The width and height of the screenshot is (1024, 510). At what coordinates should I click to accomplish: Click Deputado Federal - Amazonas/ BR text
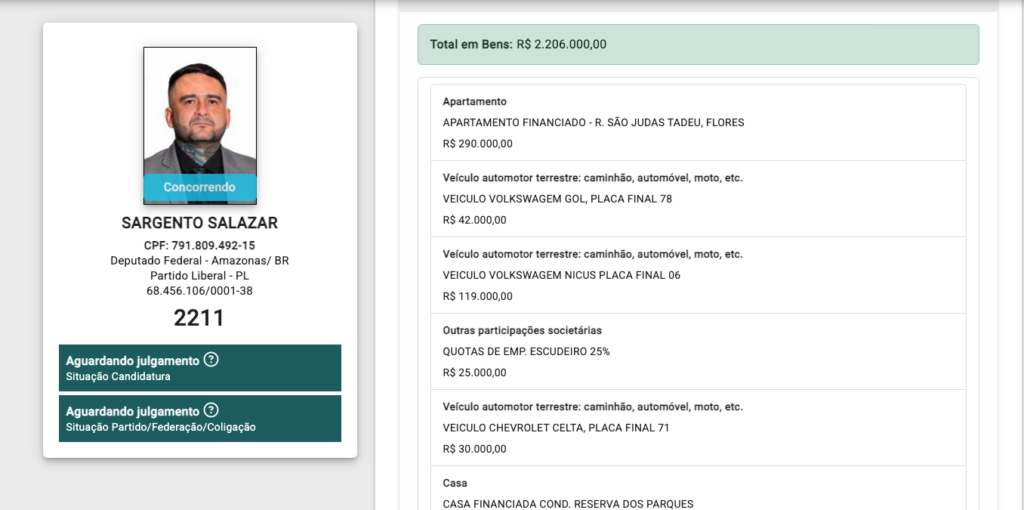click(x=200, y=261)
